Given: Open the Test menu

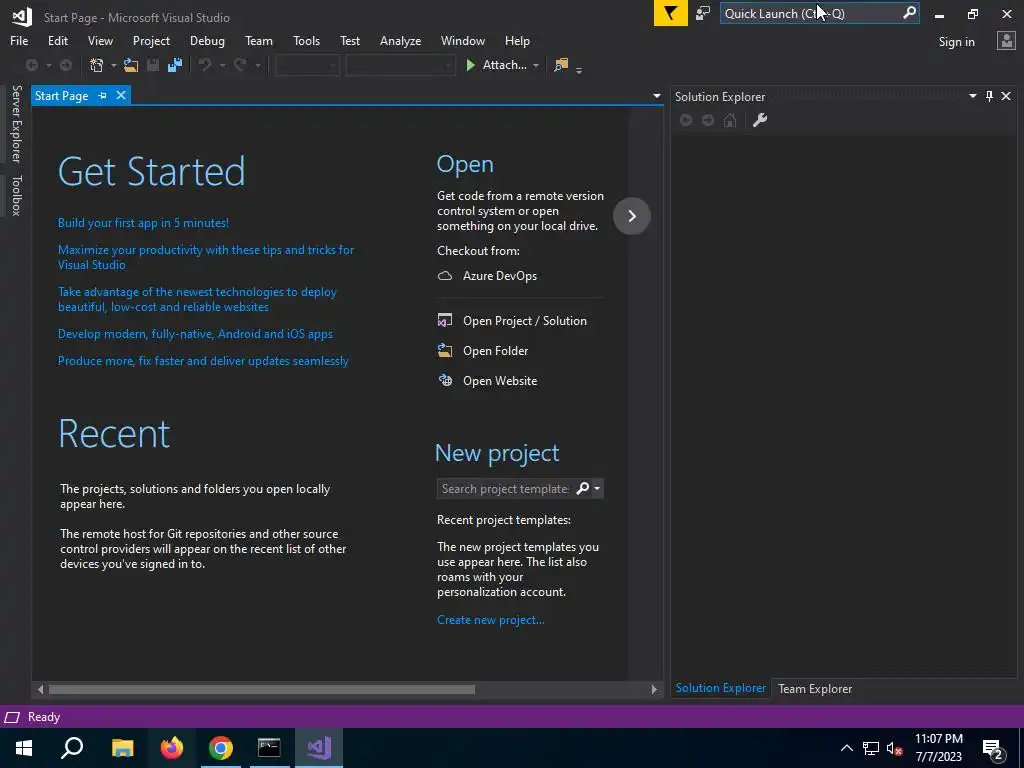Looking at the screenshot, I should click(x=349, y=41).
